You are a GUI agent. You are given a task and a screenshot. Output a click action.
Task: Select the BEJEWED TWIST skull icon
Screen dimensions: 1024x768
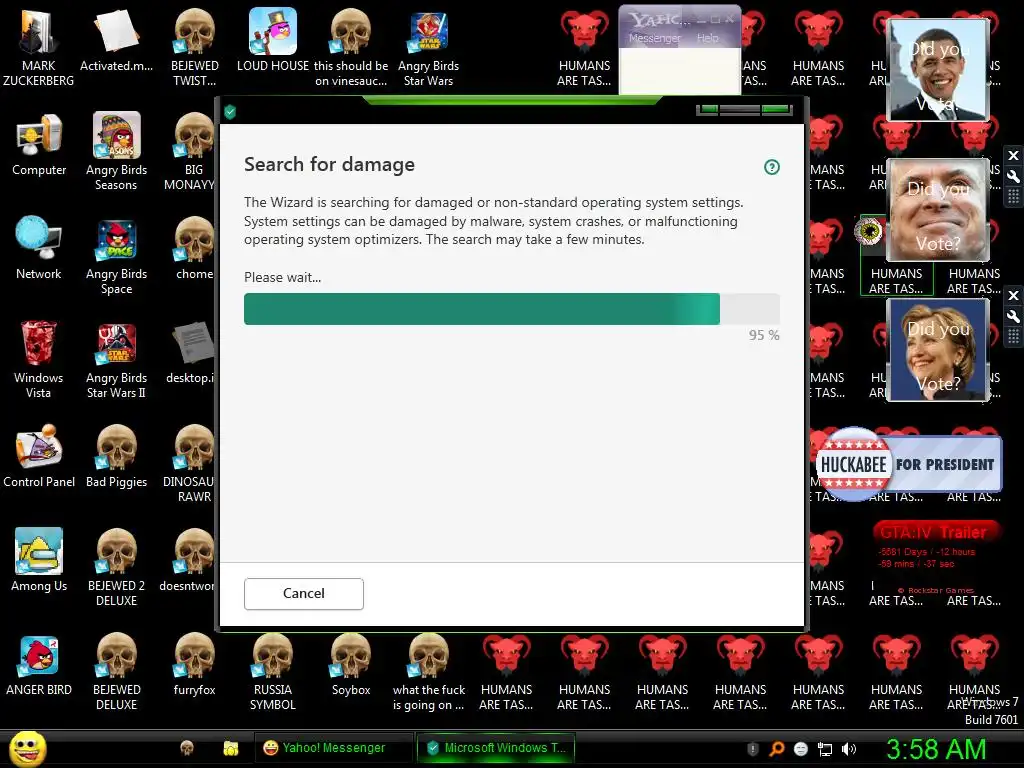pyautogui.click(x=195, y=47)
